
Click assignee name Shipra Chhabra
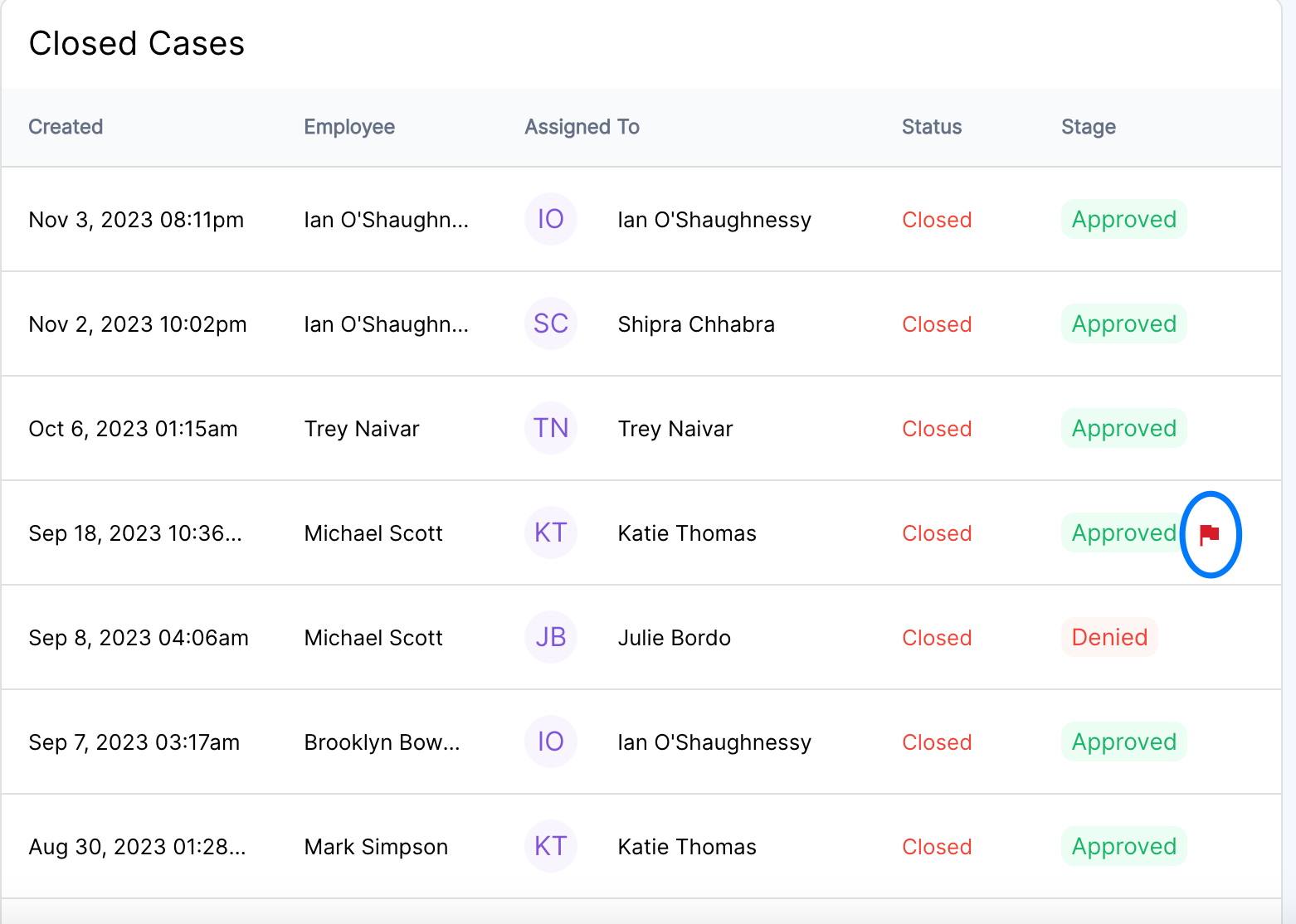tap(696, 324)
